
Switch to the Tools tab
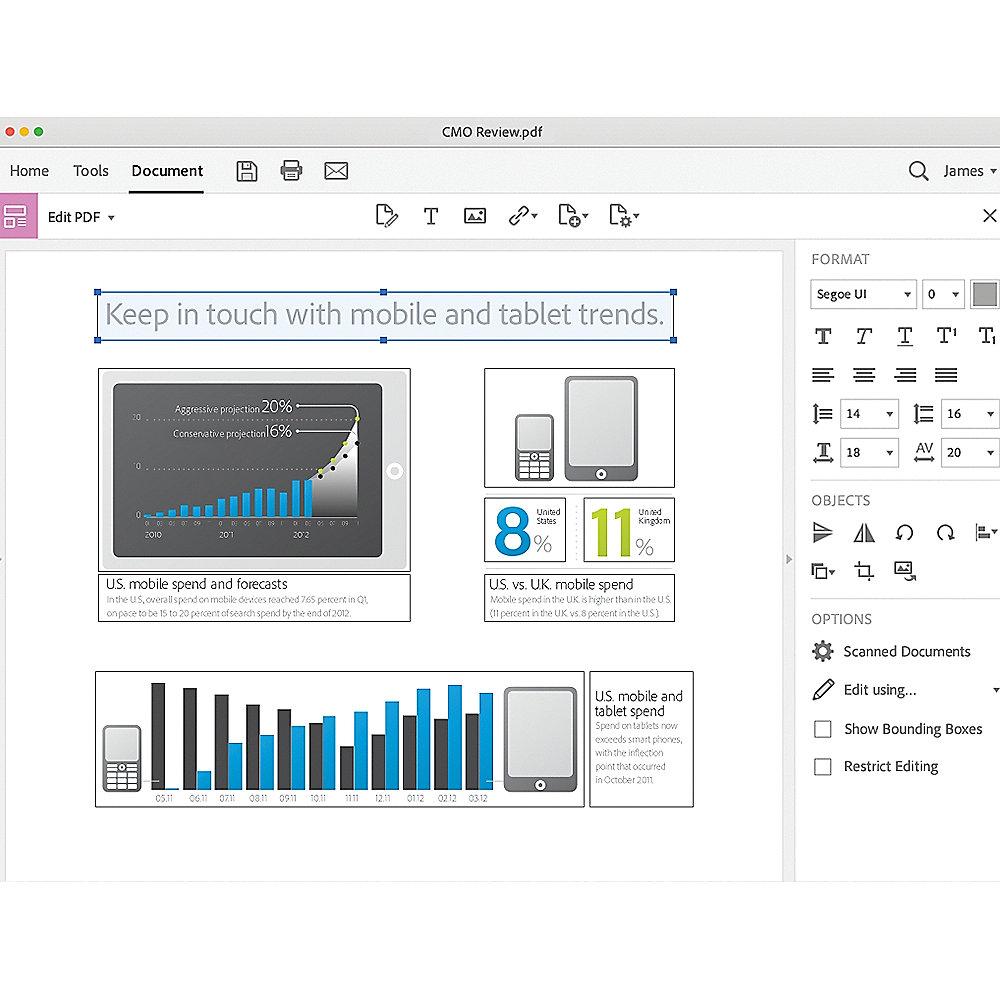click(x=90, y=171)
